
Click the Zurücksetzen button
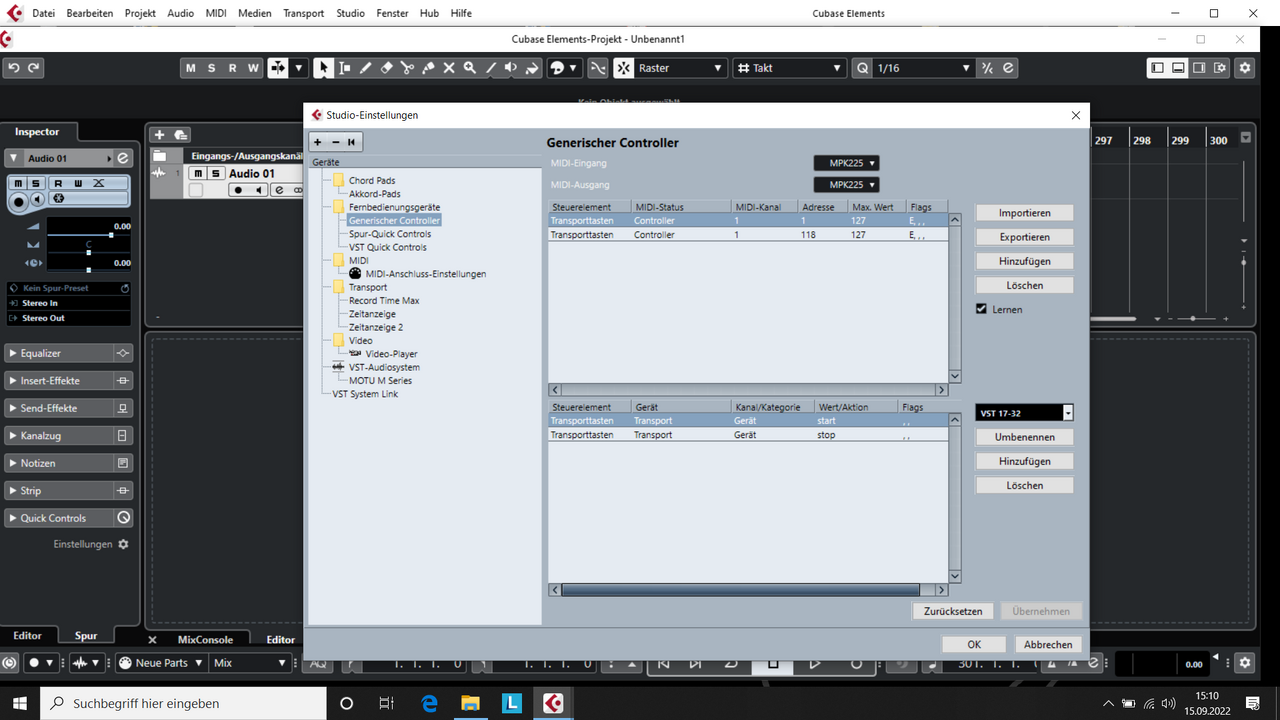[x=952, y=611]
